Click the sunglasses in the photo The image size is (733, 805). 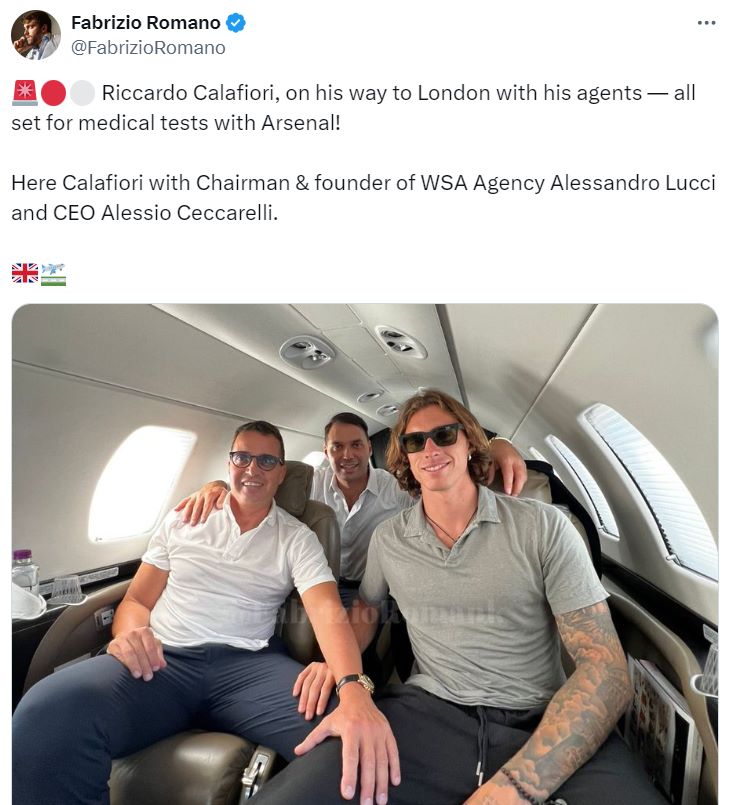click(x=432, y=438)
